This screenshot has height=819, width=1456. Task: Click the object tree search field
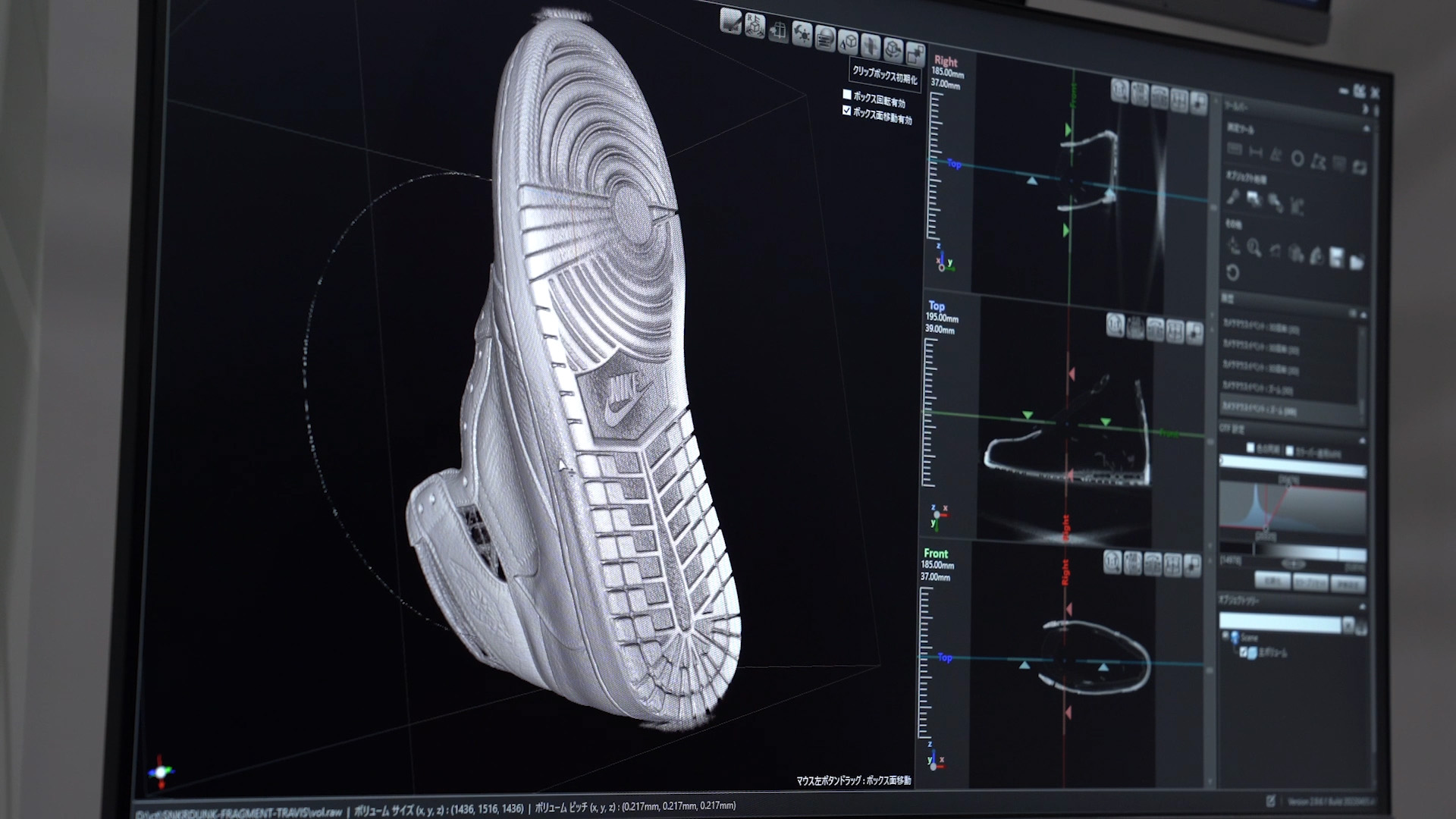(x=1280, y=623)
